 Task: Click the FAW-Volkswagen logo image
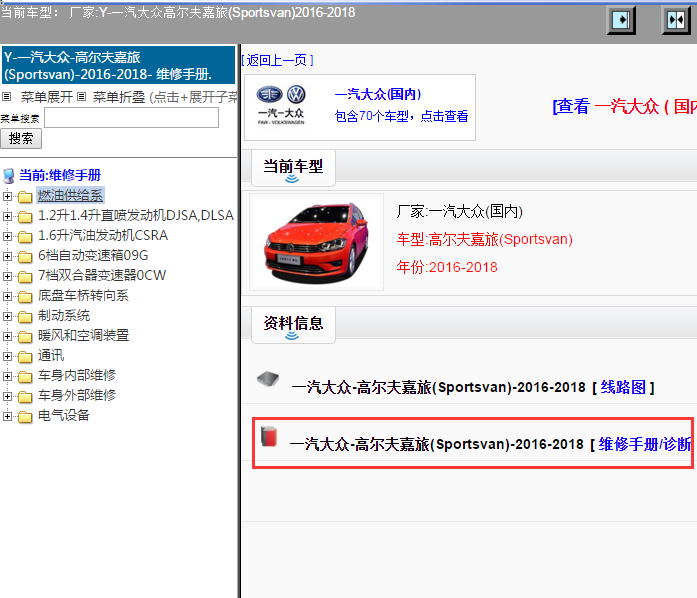coord(281,106)
